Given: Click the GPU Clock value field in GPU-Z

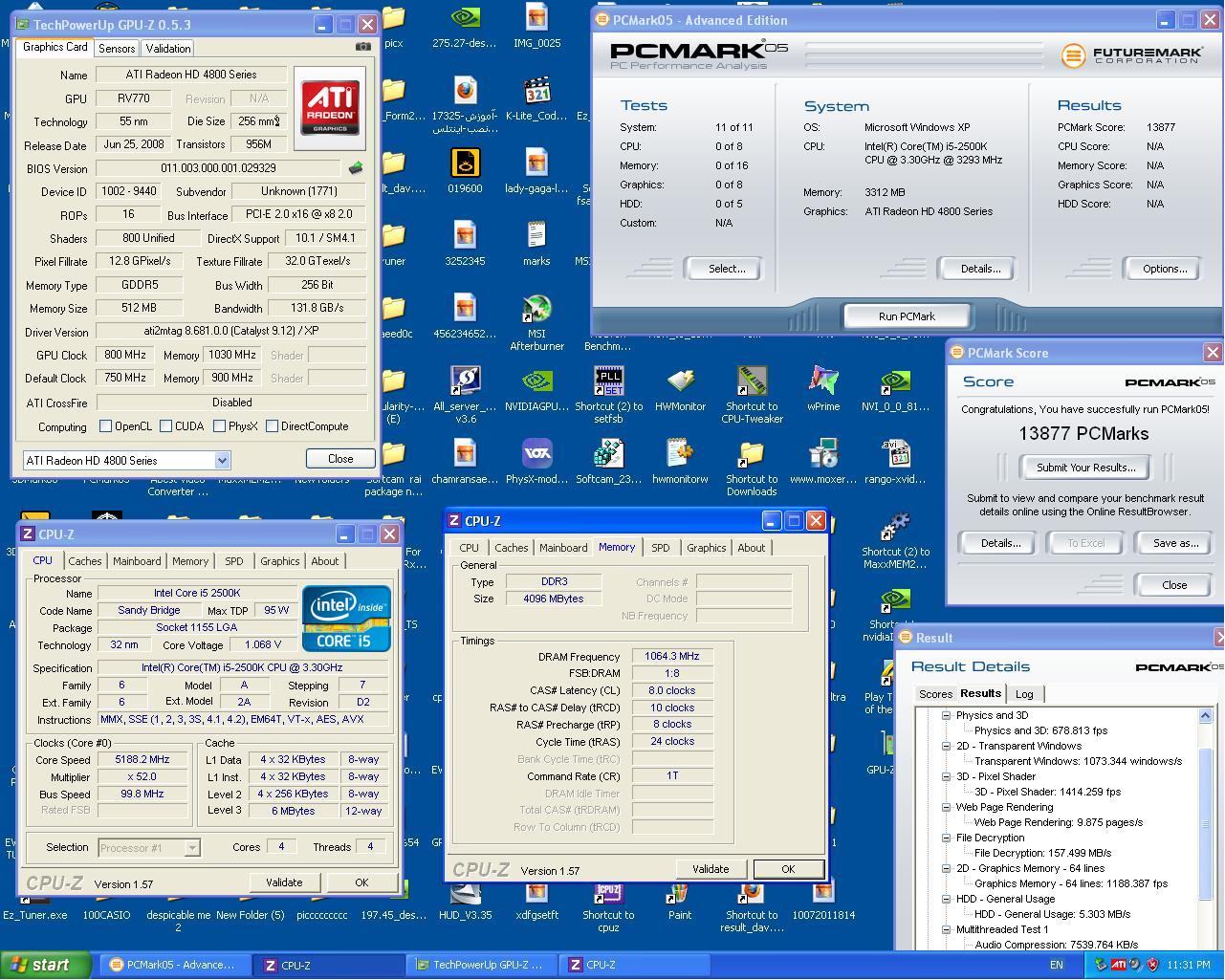Looking at the screenshot, I should tap(125, 355).
